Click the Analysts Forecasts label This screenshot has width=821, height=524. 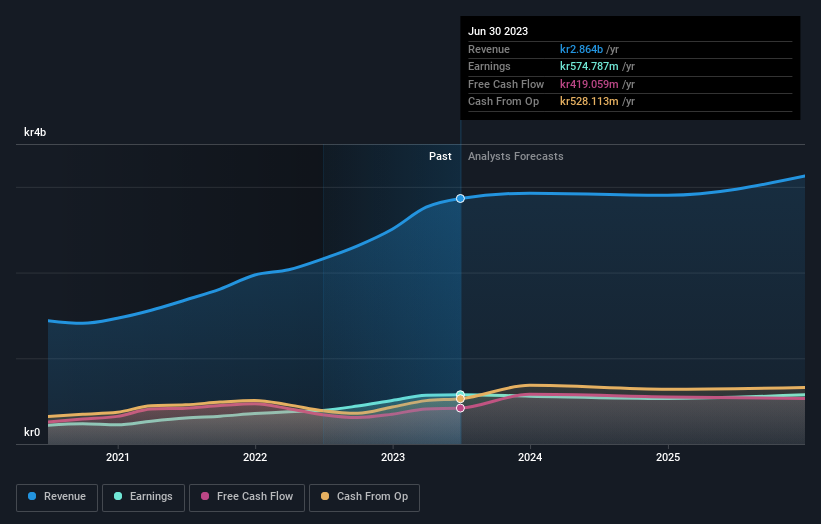point(516,156)
